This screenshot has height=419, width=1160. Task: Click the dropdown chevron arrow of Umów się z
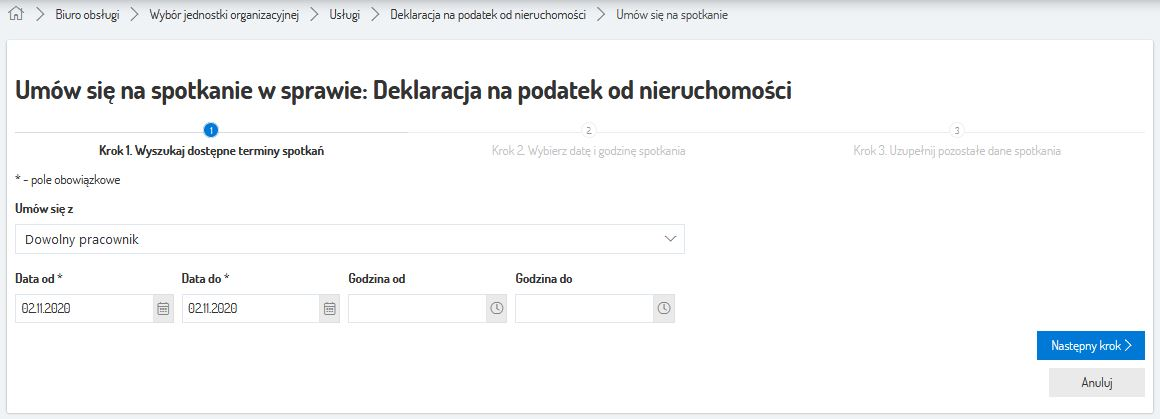pyautogui.click(x=670, y=239)
